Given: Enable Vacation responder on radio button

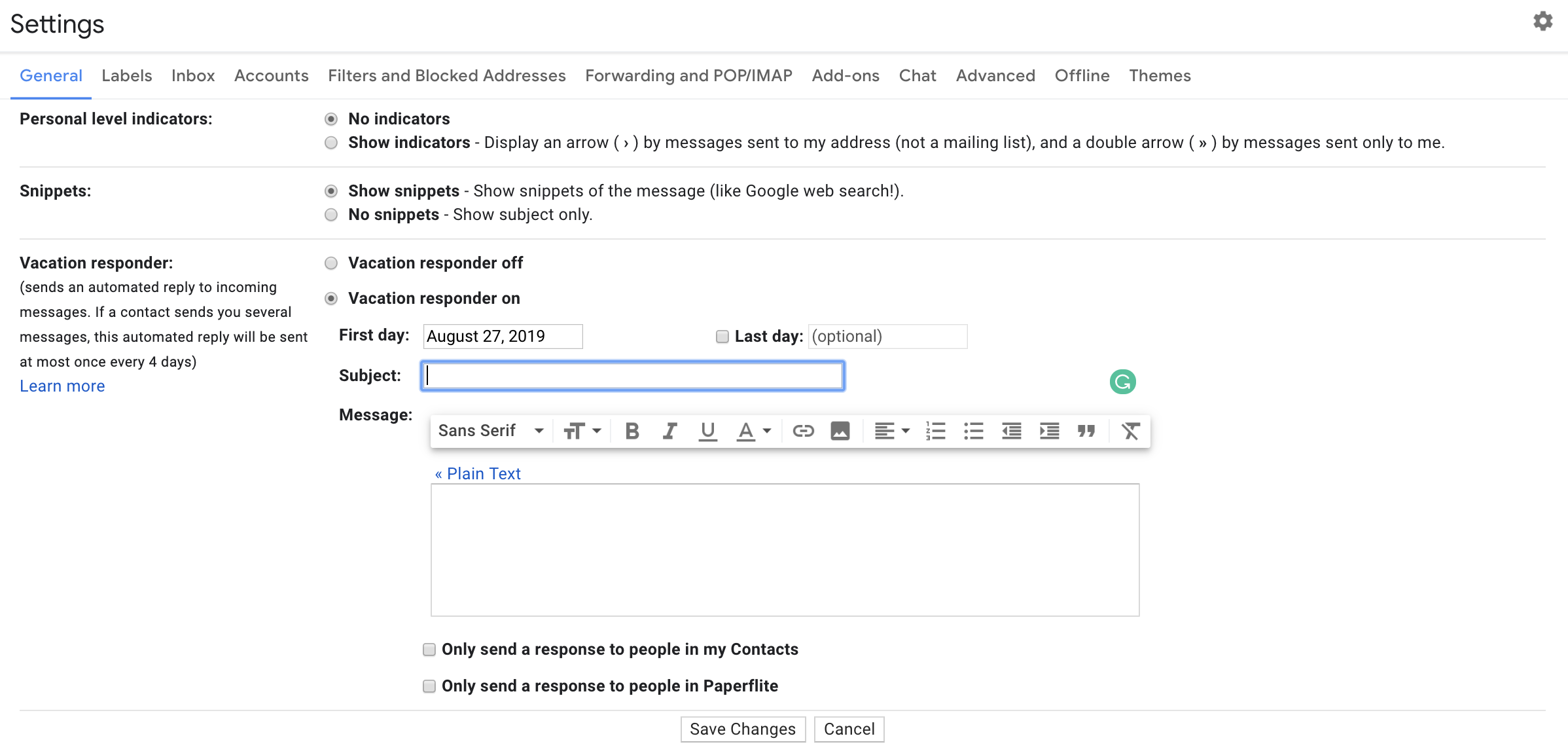Looking at the screenshot, I should pyautogui.click(x=332, y=297).
